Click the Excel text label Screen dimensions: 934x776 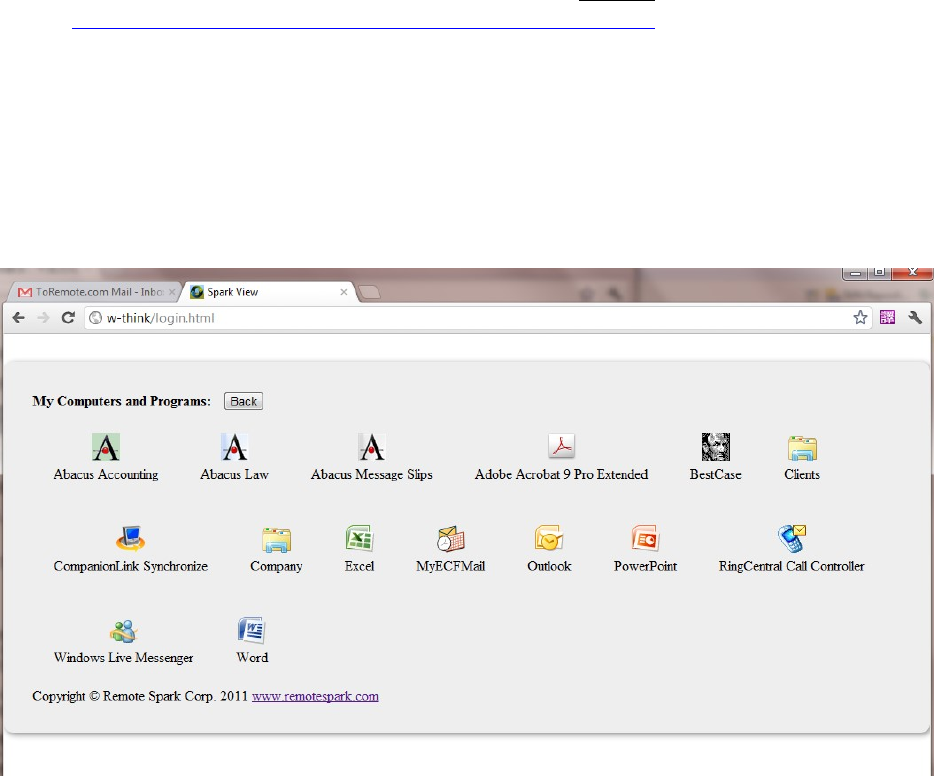359,566
